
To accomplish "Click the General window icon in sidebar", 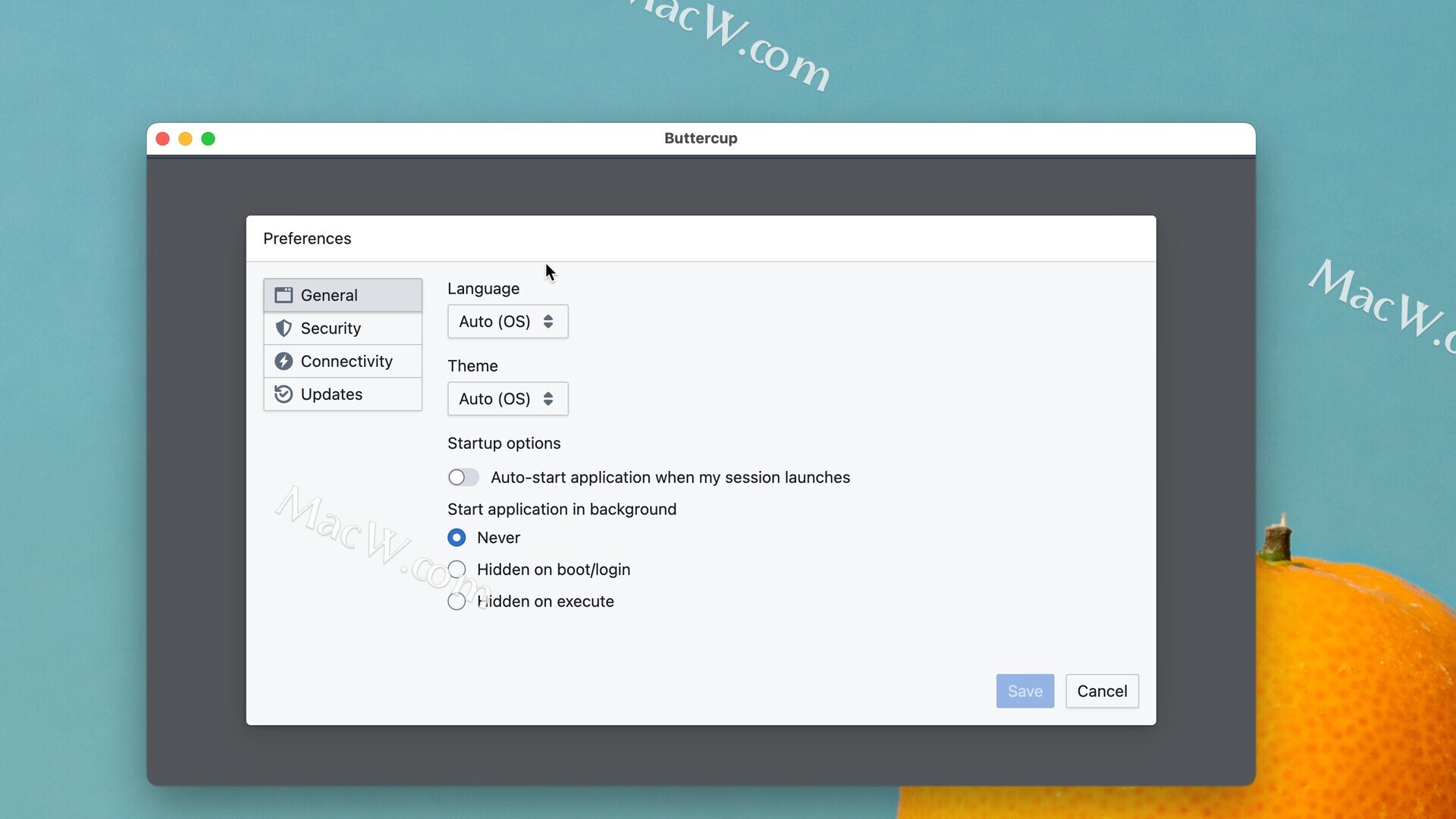I will click(x=284, y=295).
